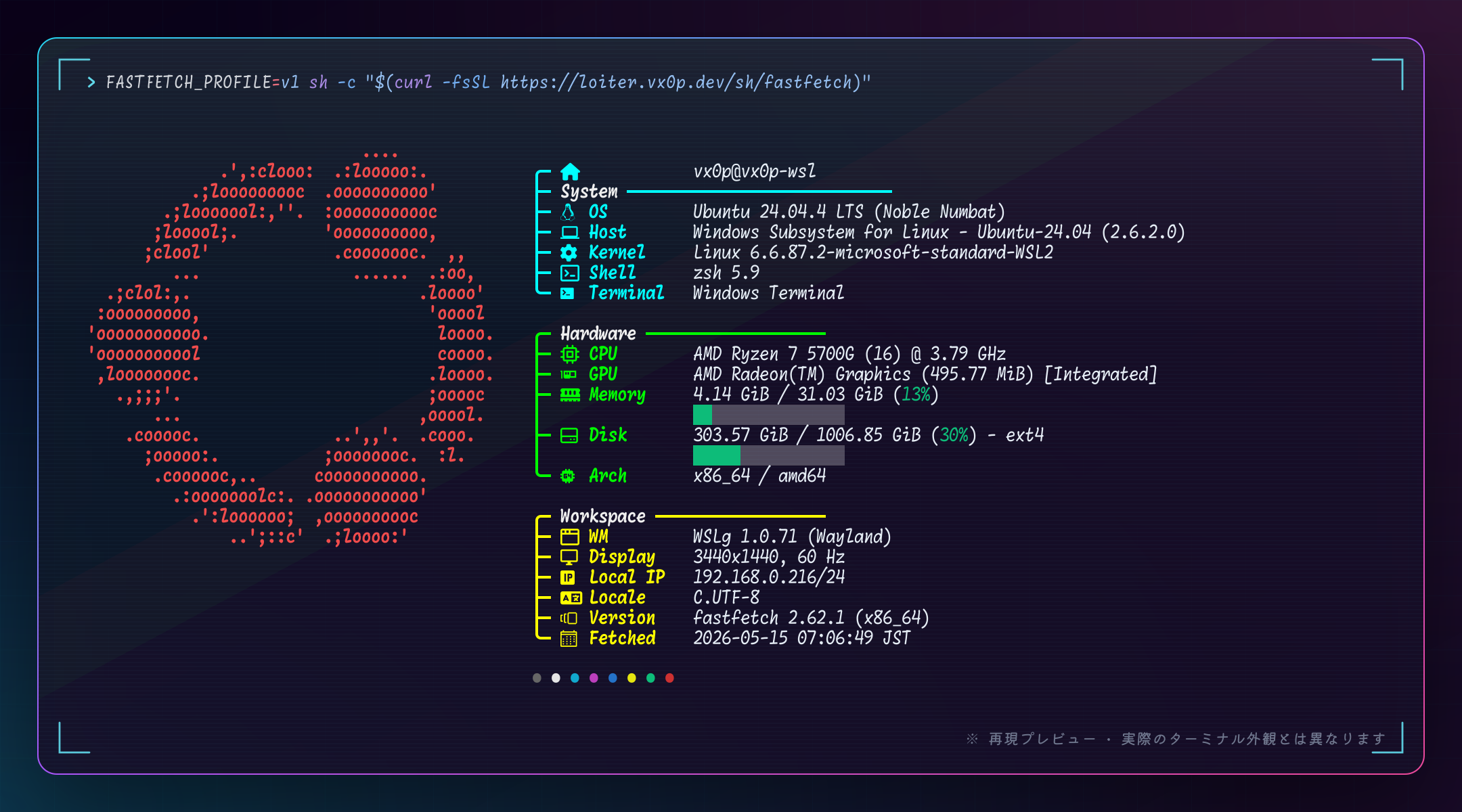
Task: Click the Workspace section heading
Action: [x=602, y=516]
